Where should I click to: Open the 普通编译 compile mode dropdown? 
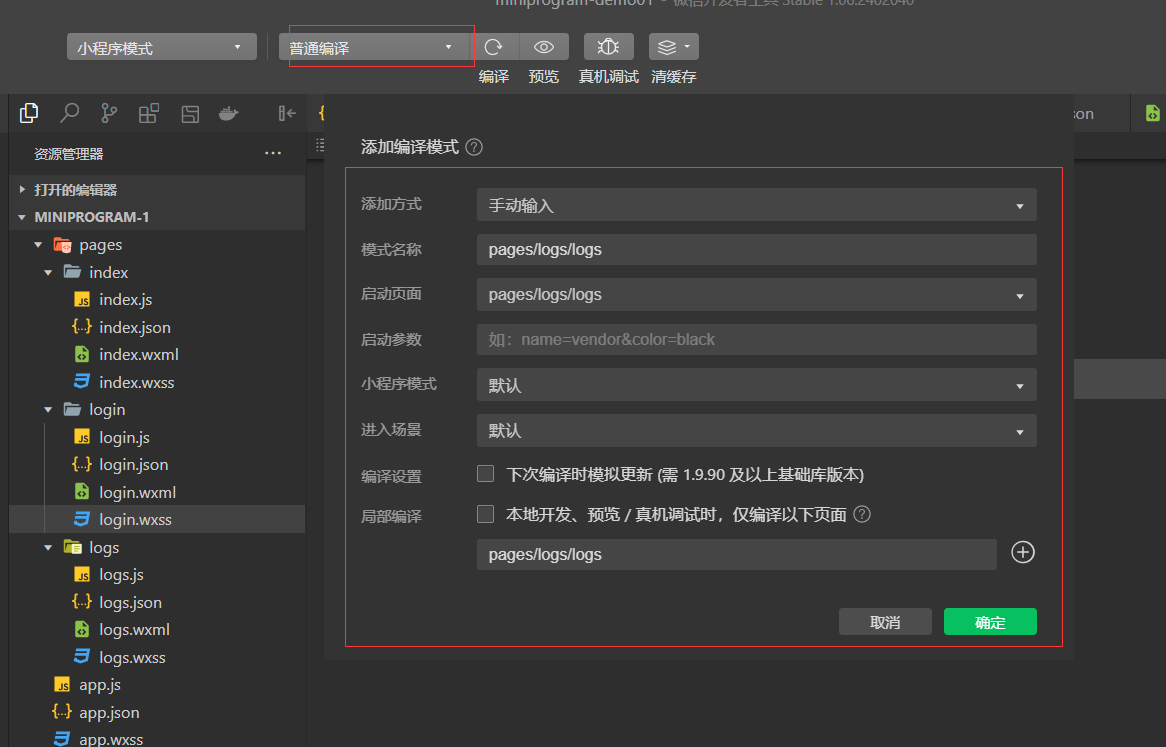[375, 47]
